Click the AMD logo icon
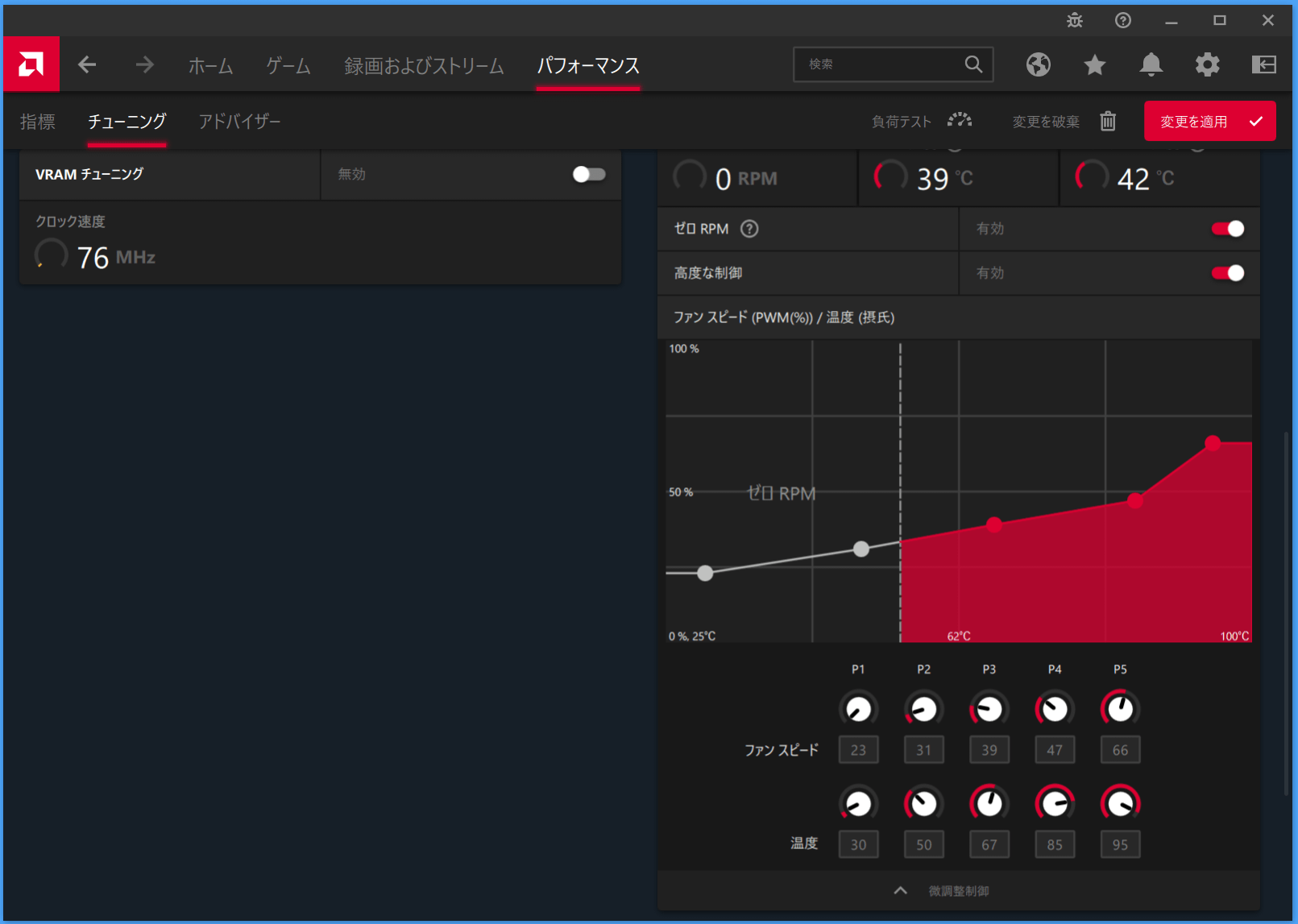This screenshot has height=924, width=1298. click(31, 64)
